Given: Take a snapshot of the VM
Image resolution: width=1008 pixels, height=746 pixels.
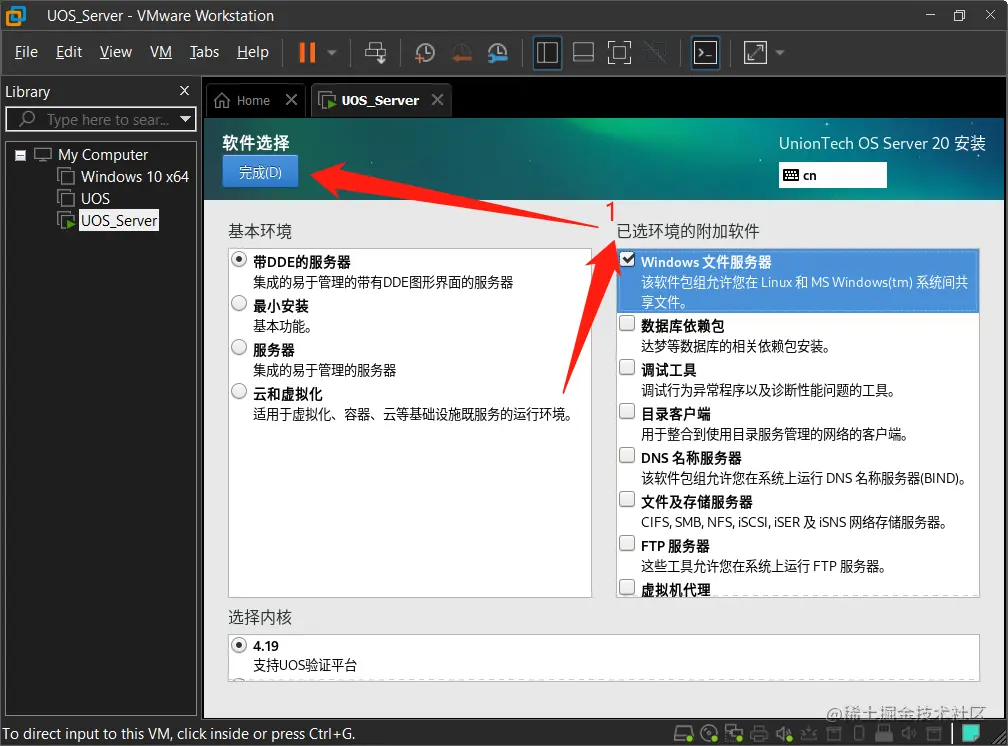Looking at the screenshot, I should 425,53.
